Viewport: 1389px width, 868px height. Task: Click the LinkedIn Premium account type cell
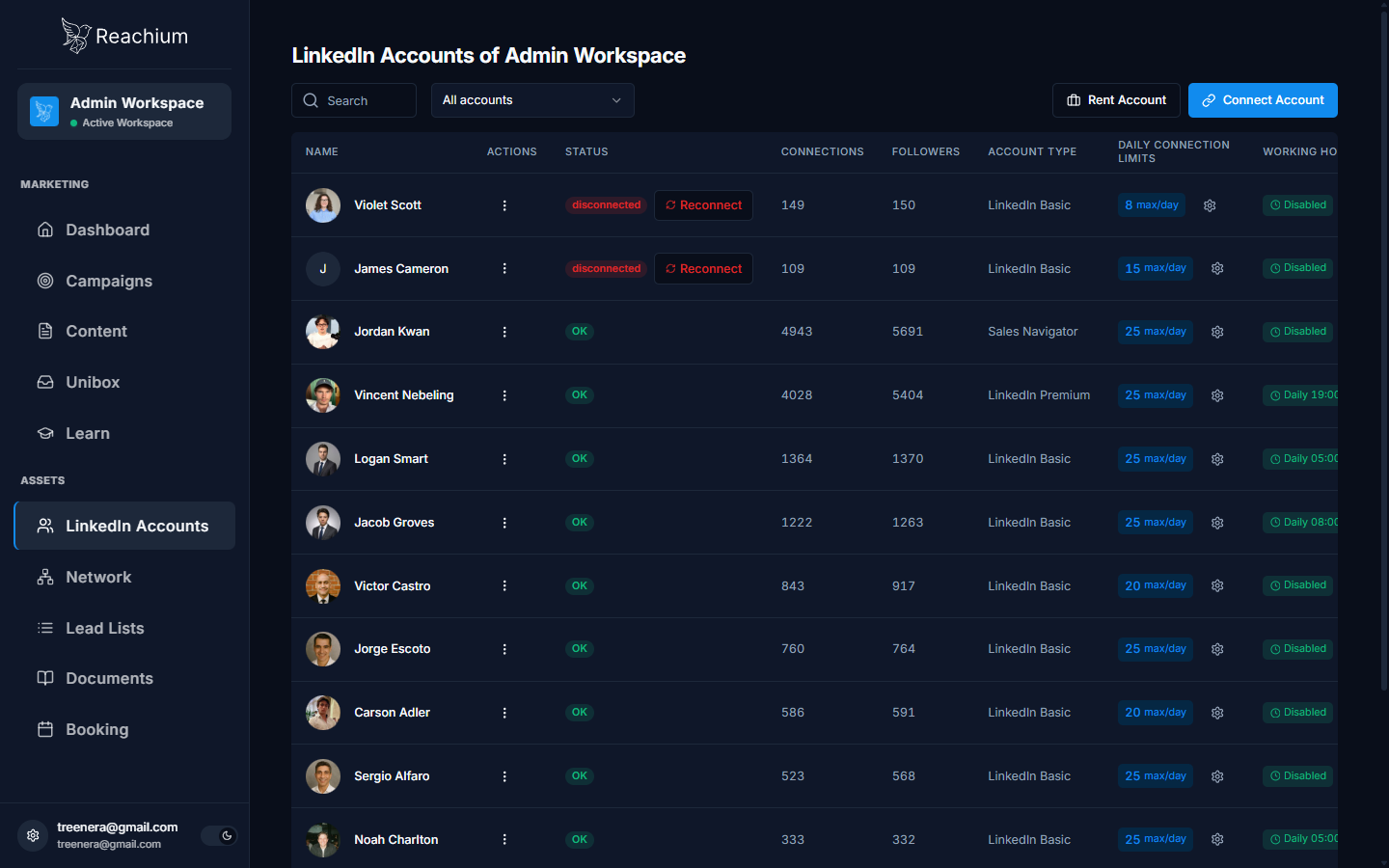[1039, 395]
